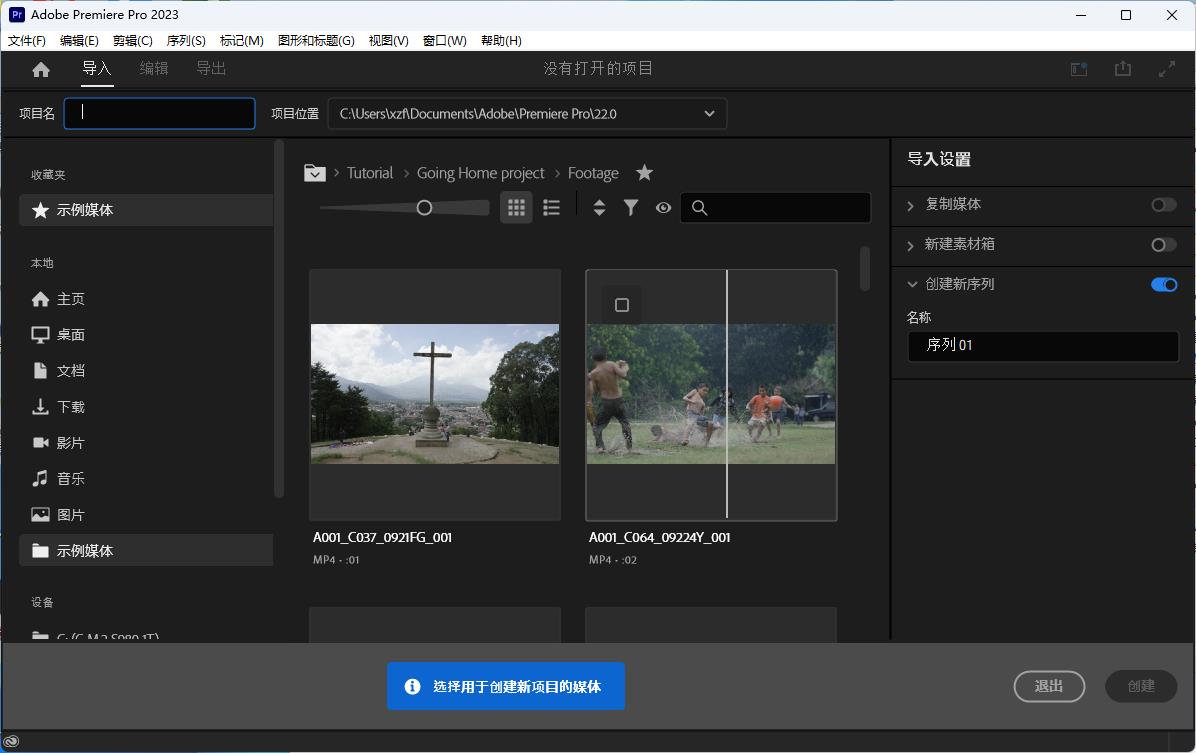Click the quick export share icon
Image resolution: width=1196 pixels, height=753 pixels.
coord(1123,69)
